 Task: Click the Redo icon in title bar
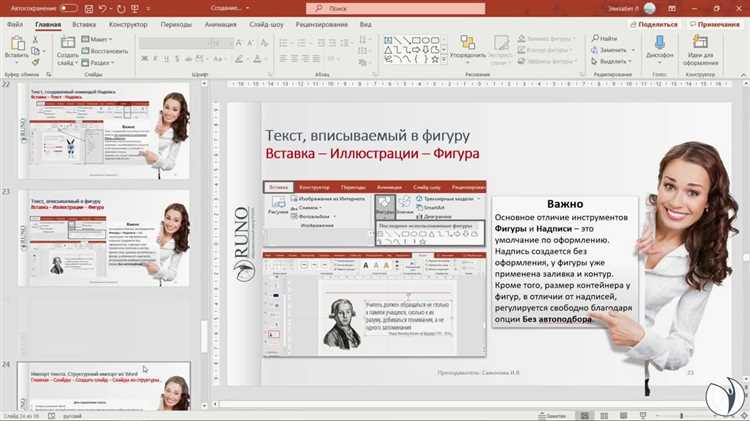pos(121,9)
